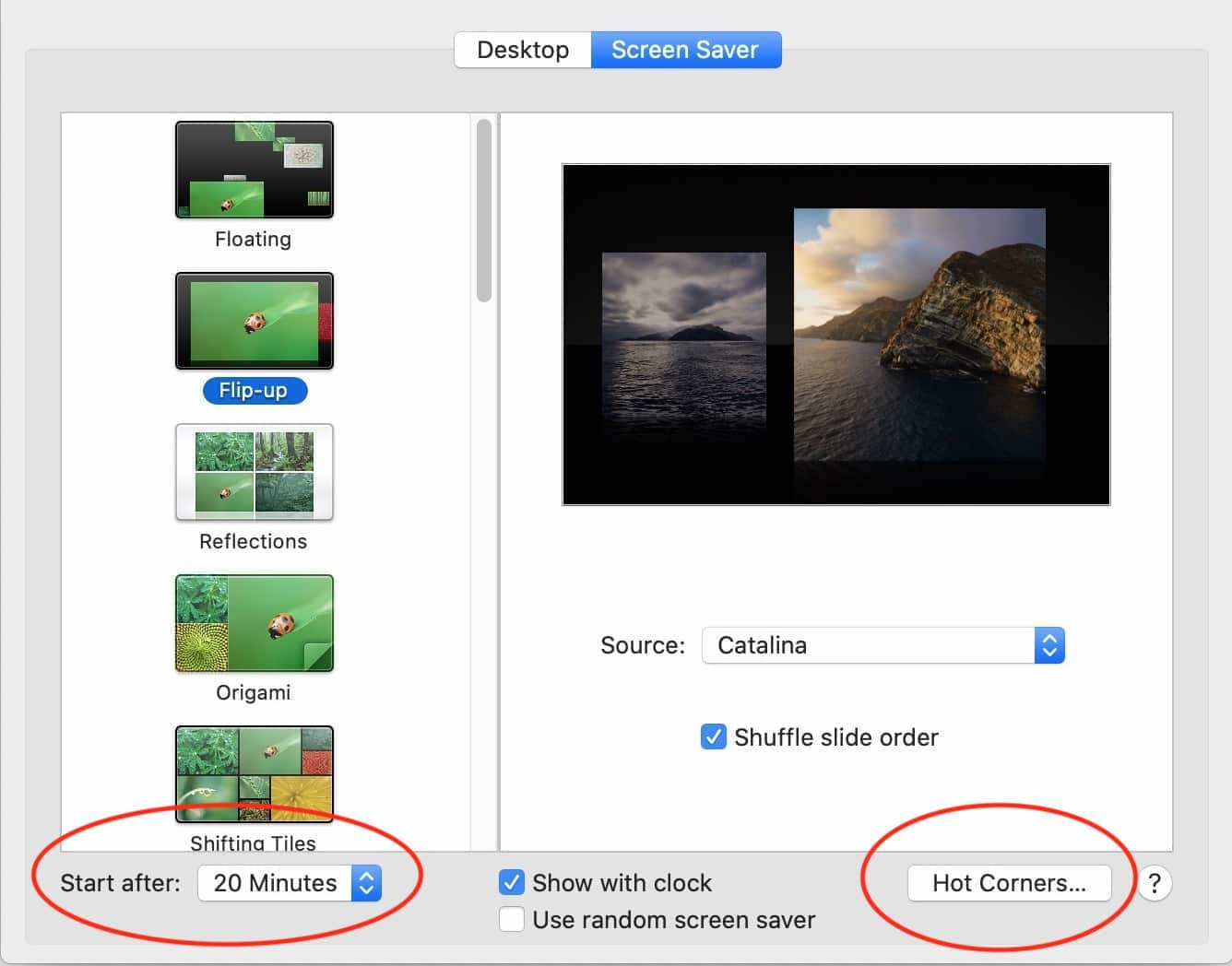Click the screen saver preview image

(x=836, y=335)
